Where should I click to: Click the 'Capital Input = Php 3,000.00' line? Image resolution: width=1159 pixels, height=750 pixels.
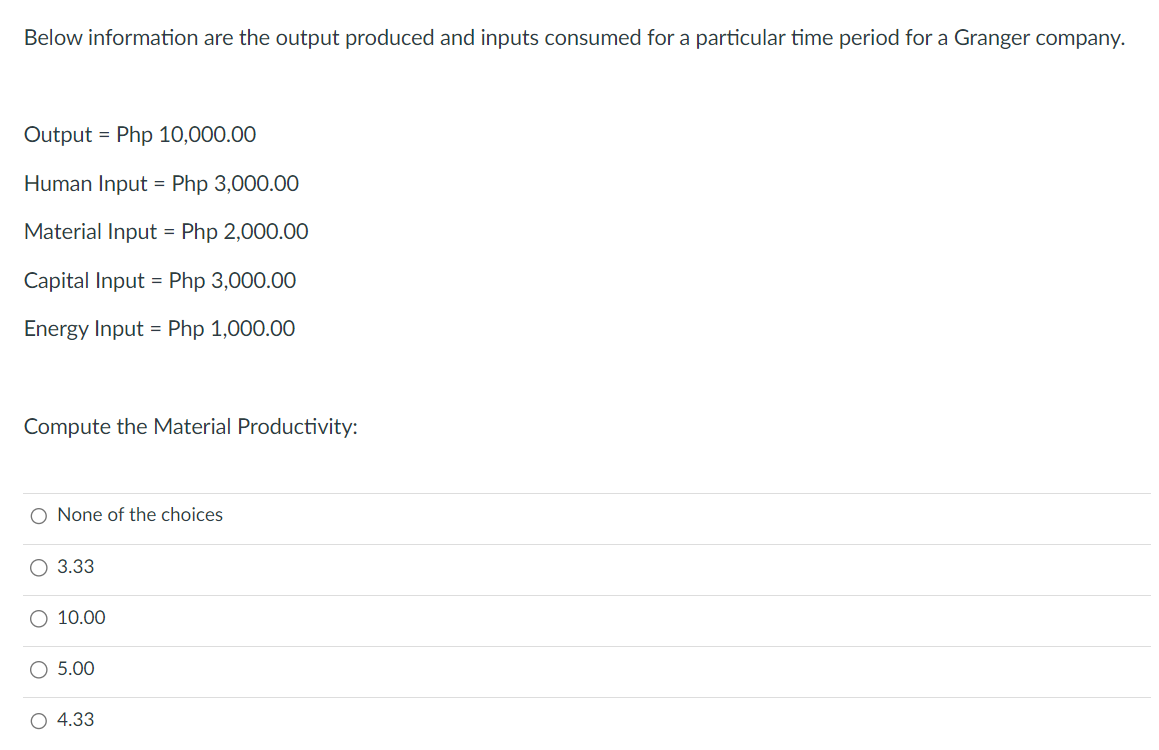click(x=159, y=281)
